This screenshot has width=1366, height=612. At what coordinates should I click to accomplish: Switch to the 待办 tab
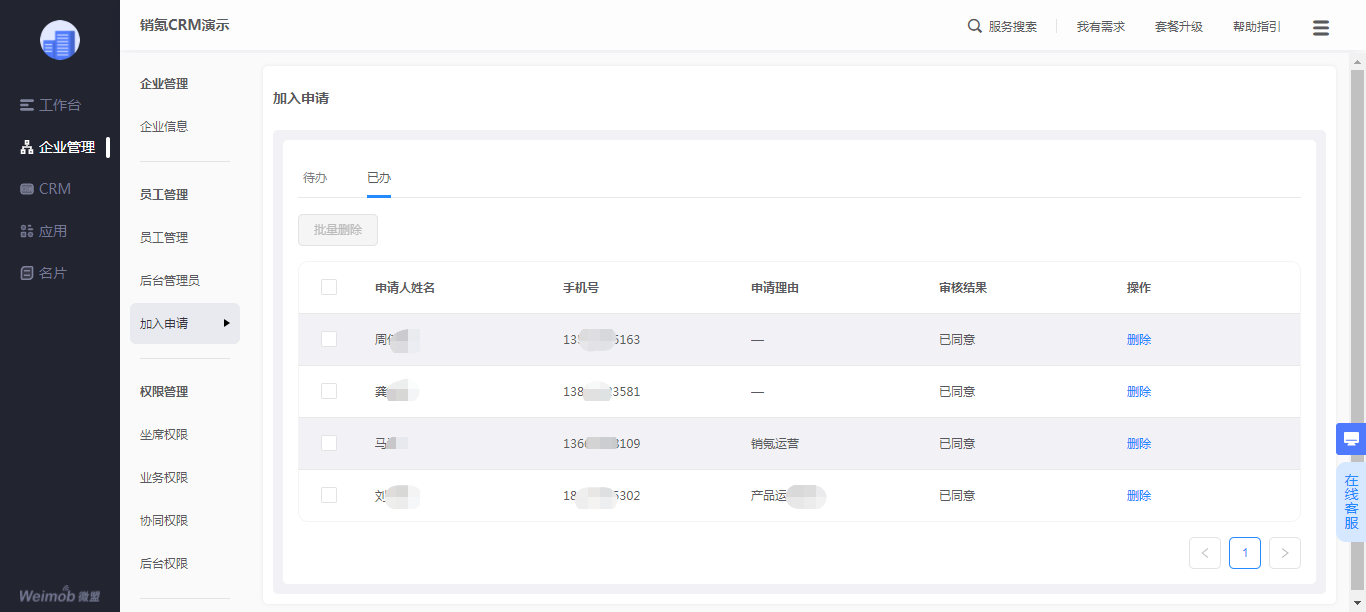[x=315, y=178]
